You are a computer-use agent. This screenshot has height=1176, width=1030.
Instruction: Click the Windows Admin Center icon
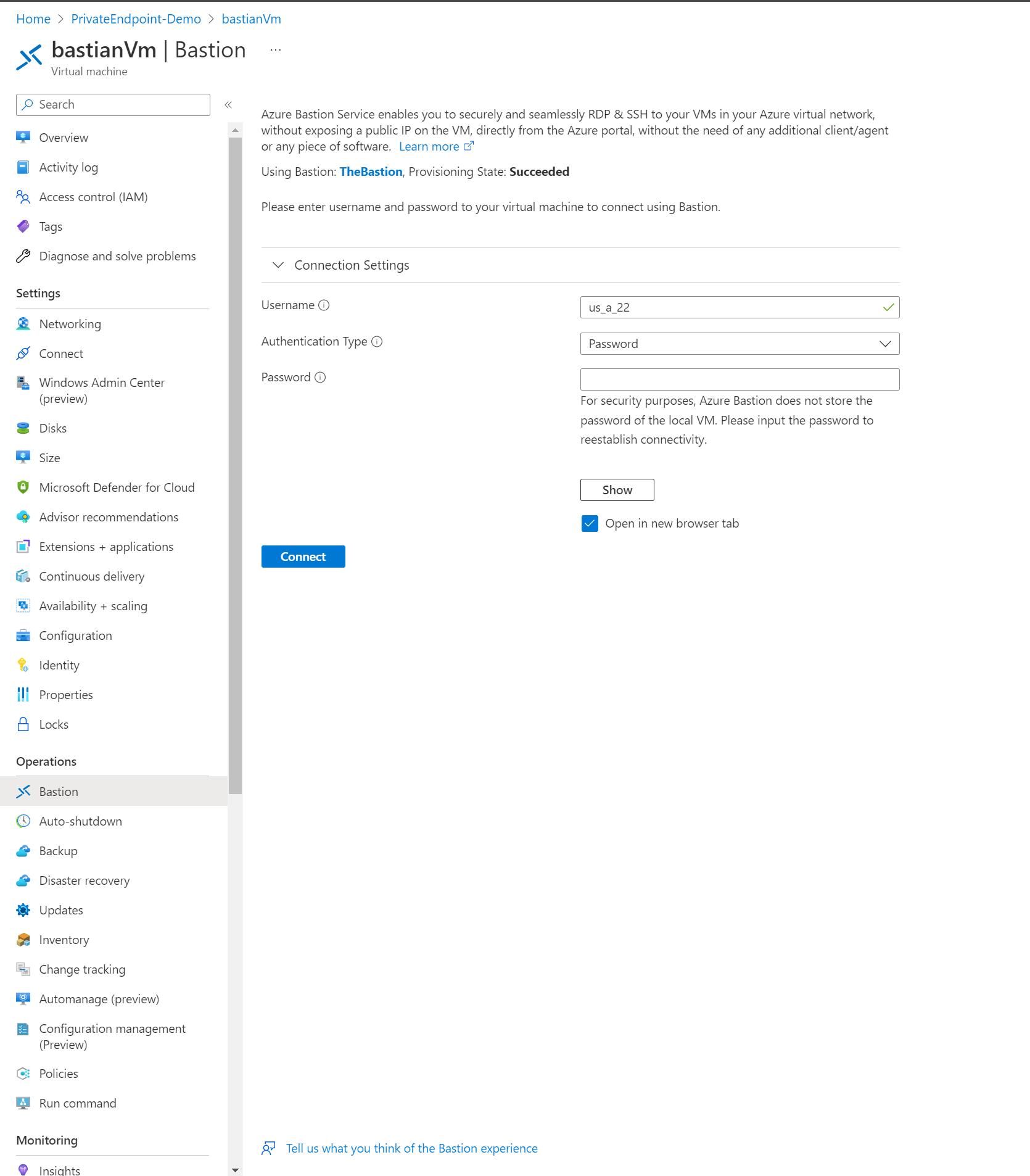pyautogui.click(x=23, y=383)
